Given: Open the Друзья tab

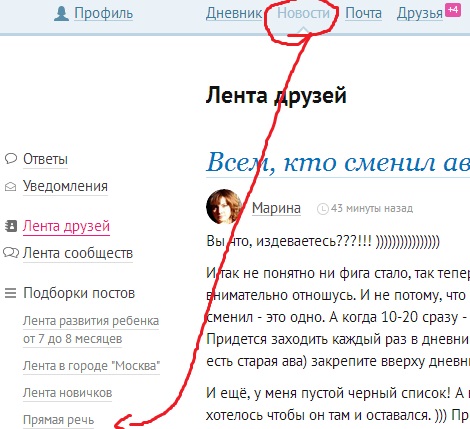Looking at the screenshot, I should point(420,14).
